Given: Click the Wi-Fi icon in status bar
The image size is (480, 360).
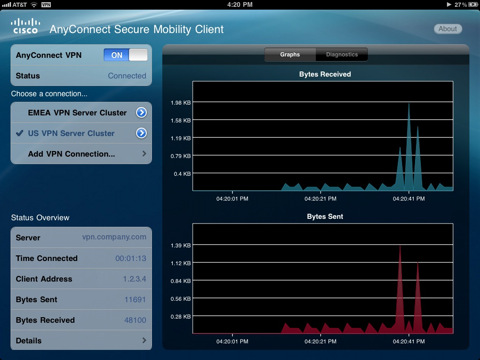Looking at the screenshot, I should (x=34, y=4).
